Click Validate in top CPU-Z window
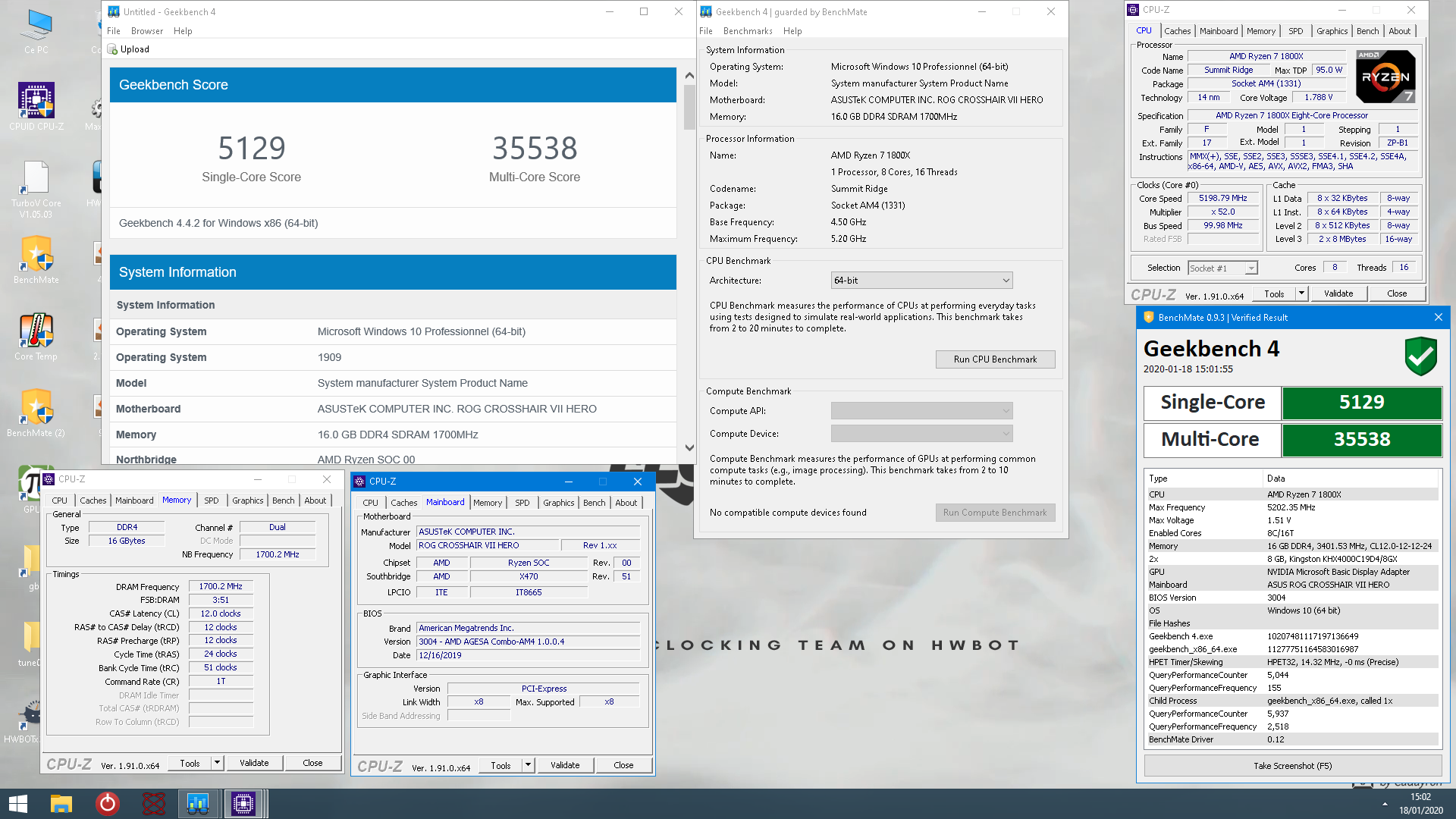Viewport: 1456px width, 819px height. (1338, 293)
